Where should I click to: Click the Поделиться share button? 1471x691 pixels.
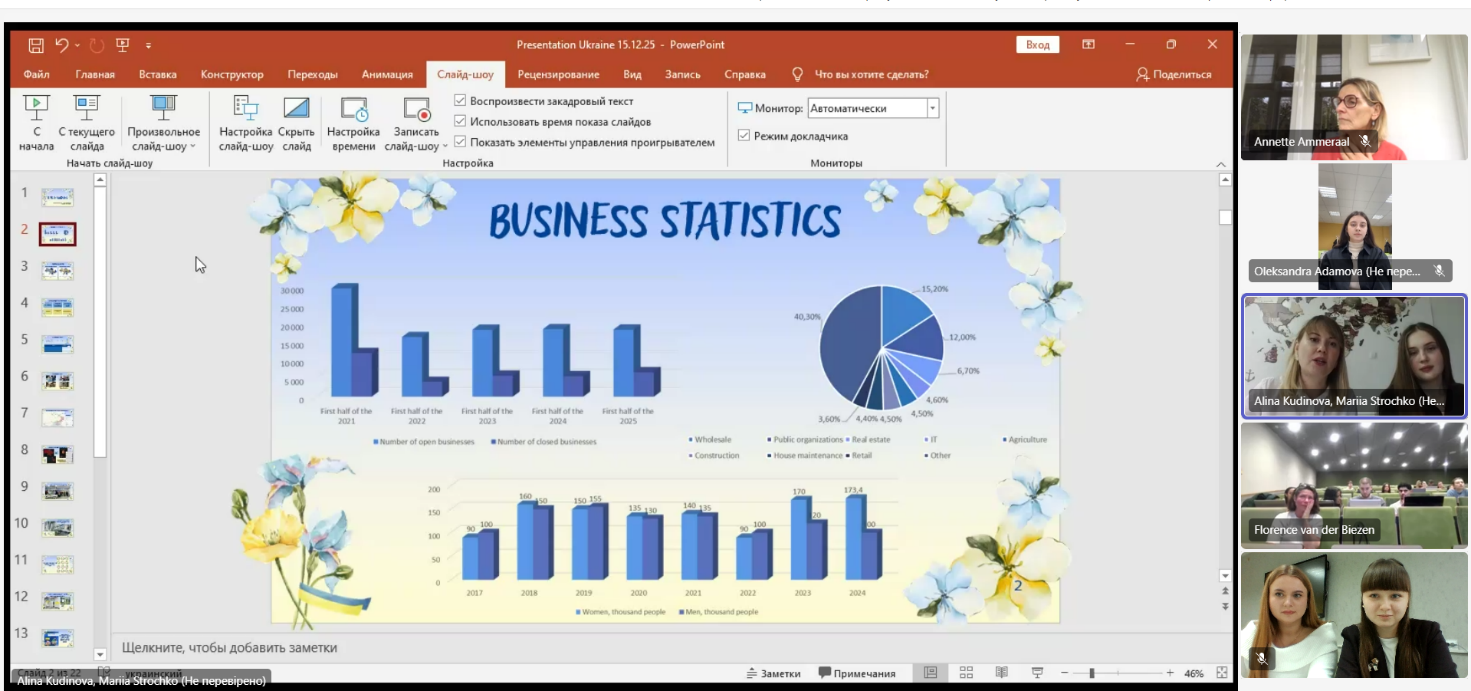[x=1174, y=74]
